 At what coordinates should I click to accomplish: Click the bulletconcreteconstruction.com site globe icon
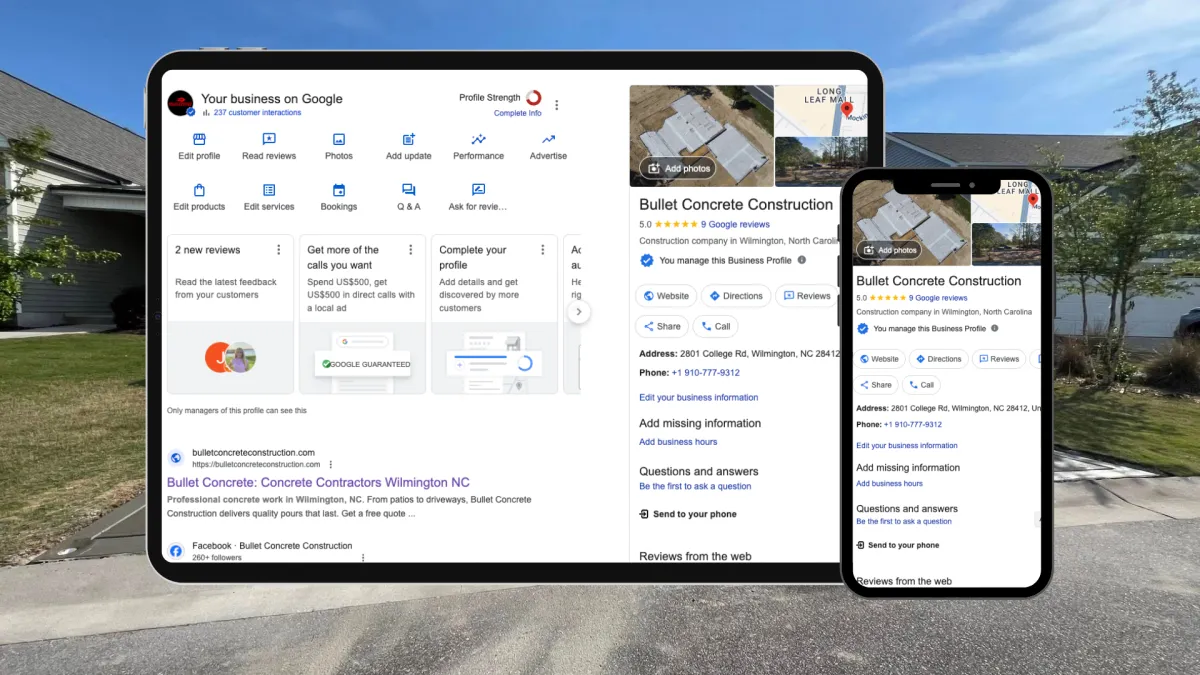(x=176, y=458)
